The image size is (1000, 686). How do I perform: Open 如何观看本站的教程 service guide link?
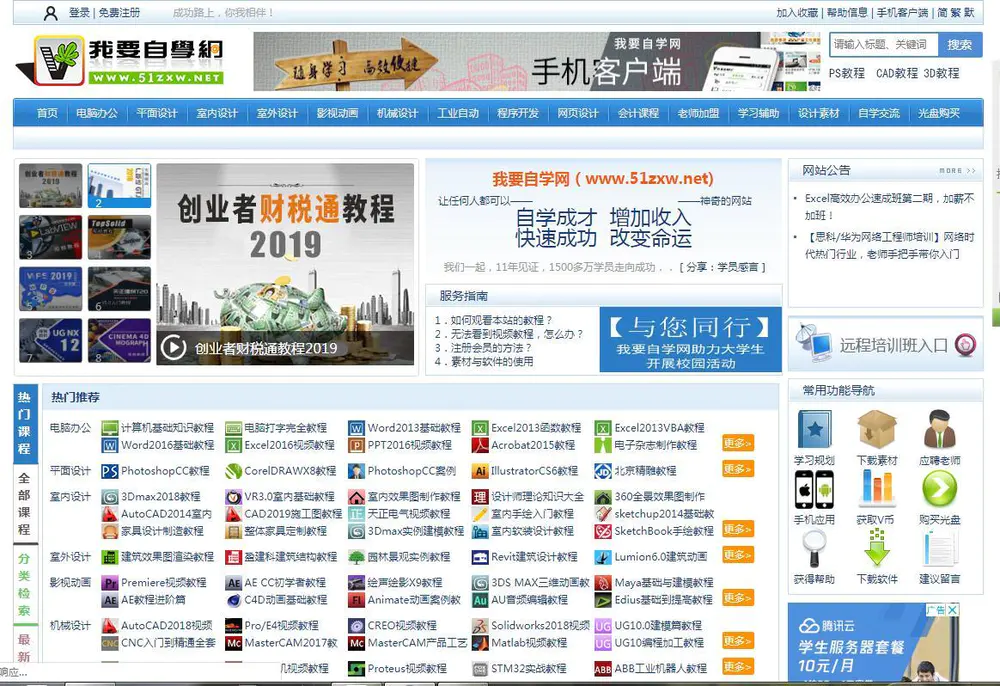pos(494,320)
